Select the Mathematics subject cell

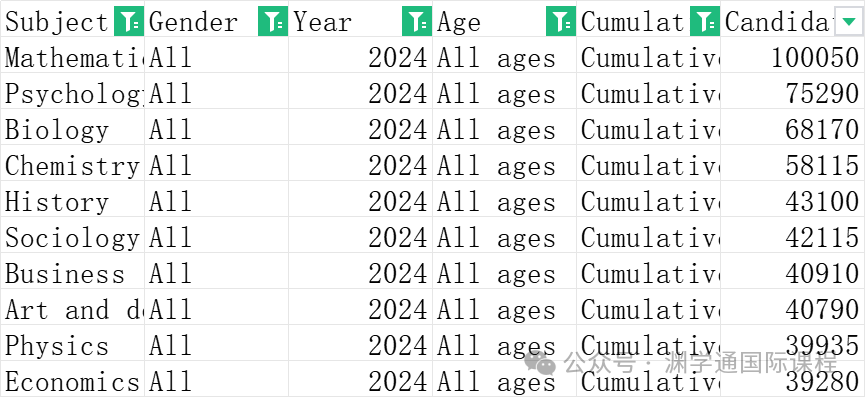click(73, 55)
